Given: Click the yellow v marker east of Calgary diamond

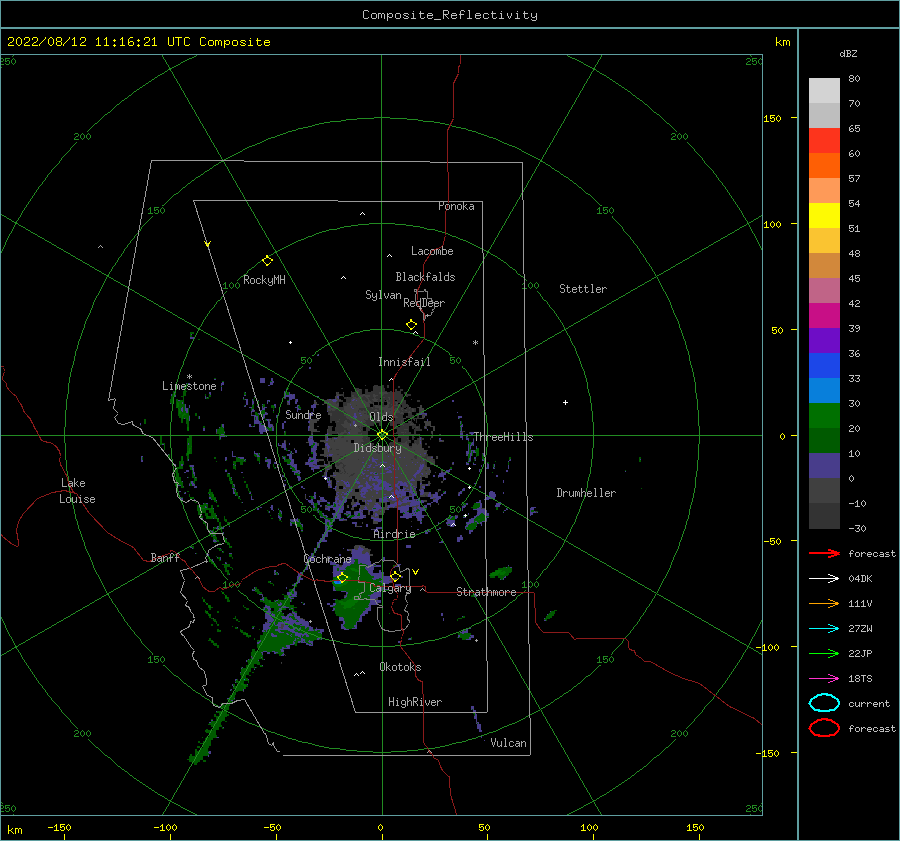Looking at the screenshot, I should [416, 572].
